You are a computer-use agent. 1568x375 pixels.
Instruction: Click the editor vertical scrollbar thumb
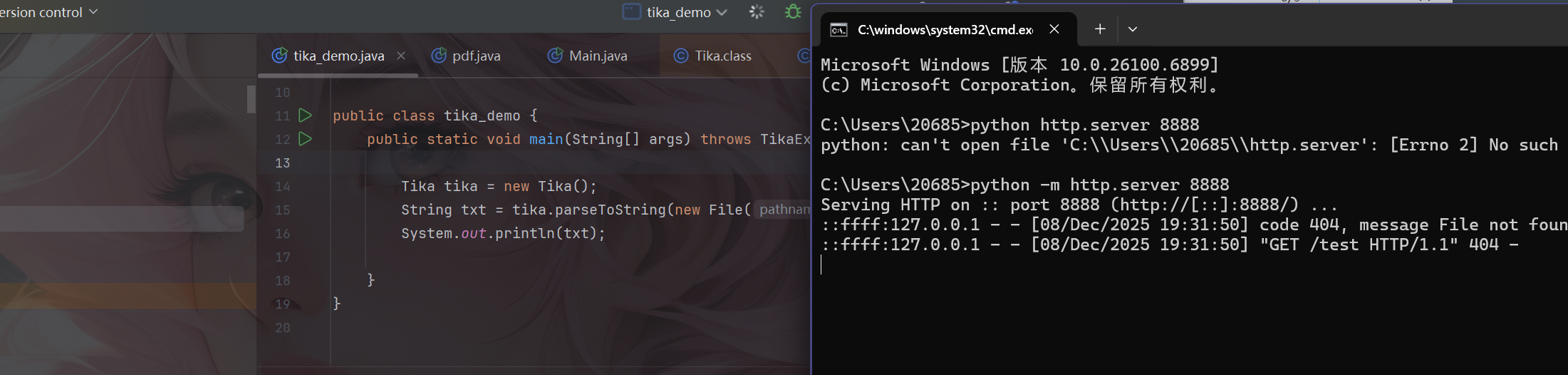pos(251,99)
